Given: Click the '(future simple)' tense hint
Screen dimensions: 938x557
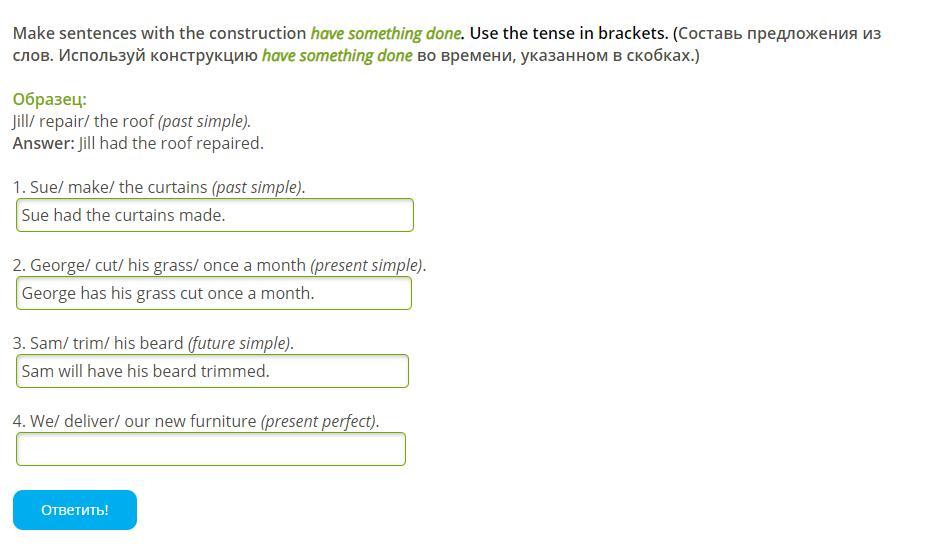Looking at the screenshot, I should tap(240, 343).
